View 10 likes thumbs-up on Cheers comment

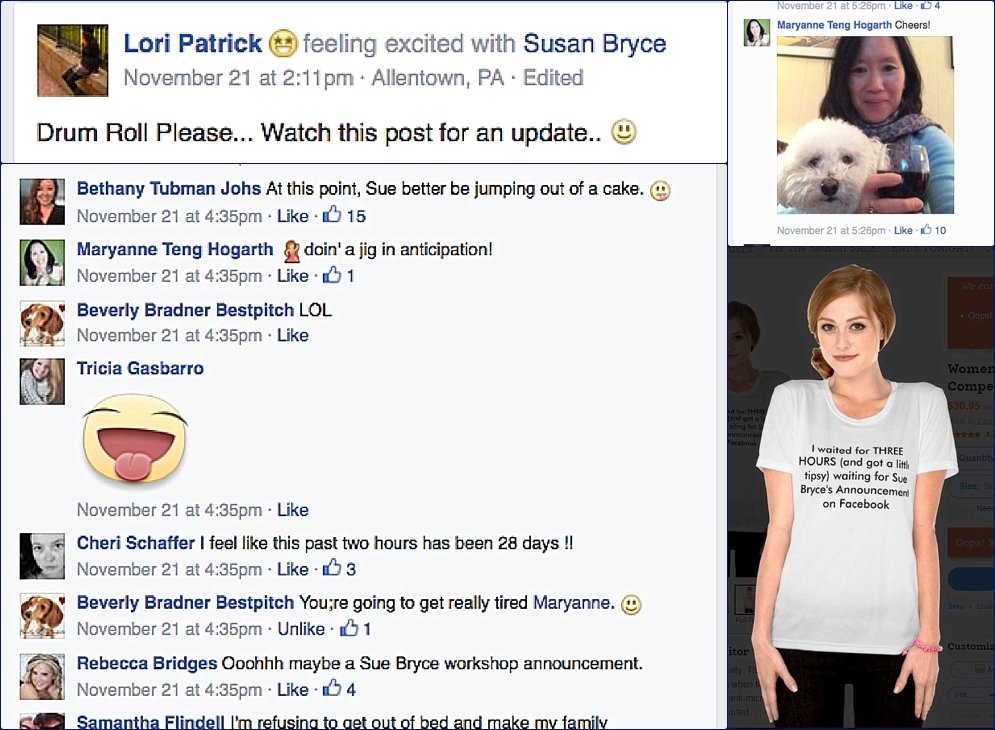pyautogui.click(x=933, y=230)
